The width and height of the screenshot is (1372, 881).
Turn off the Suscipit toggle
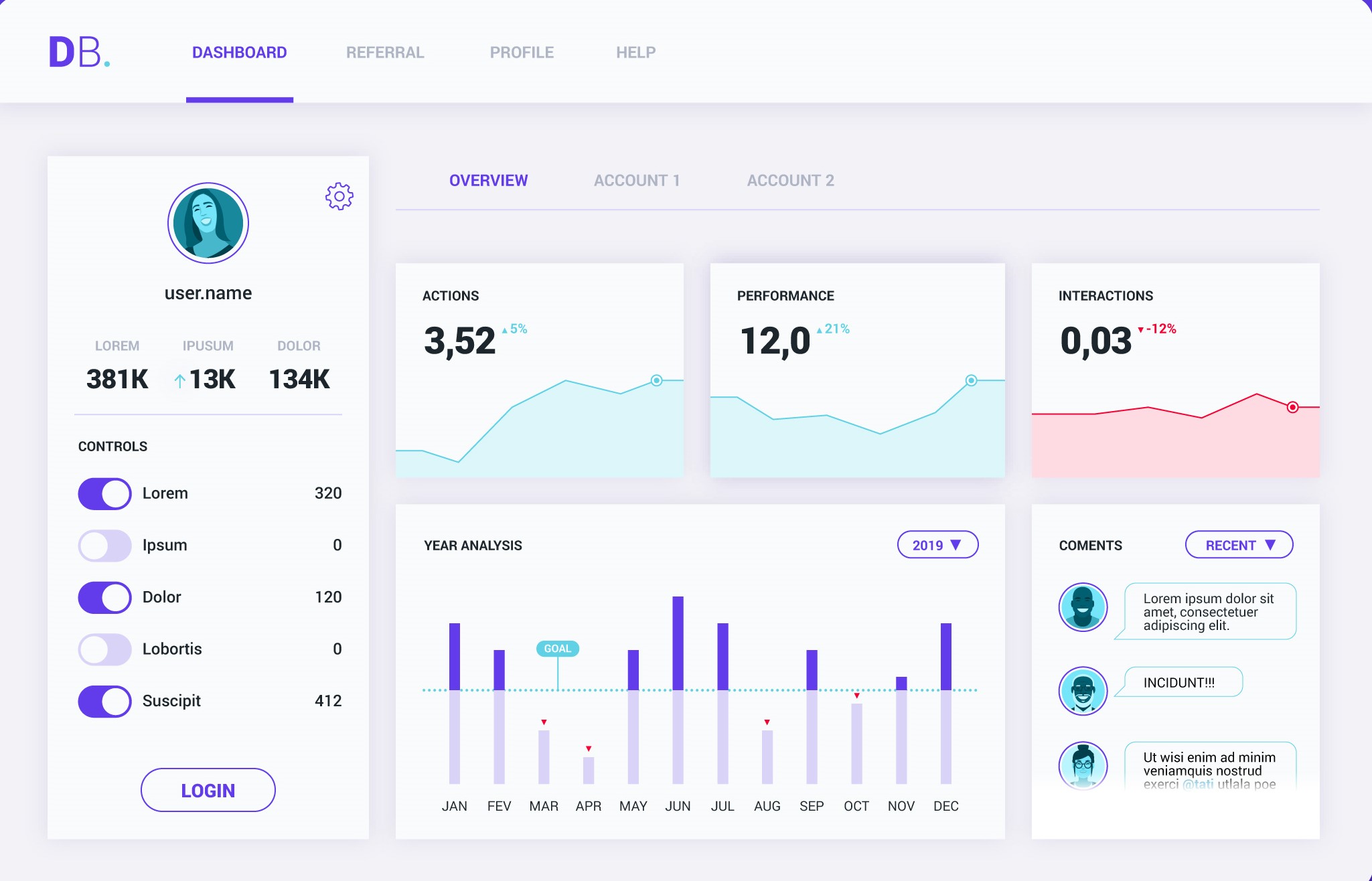coord(104,702)
